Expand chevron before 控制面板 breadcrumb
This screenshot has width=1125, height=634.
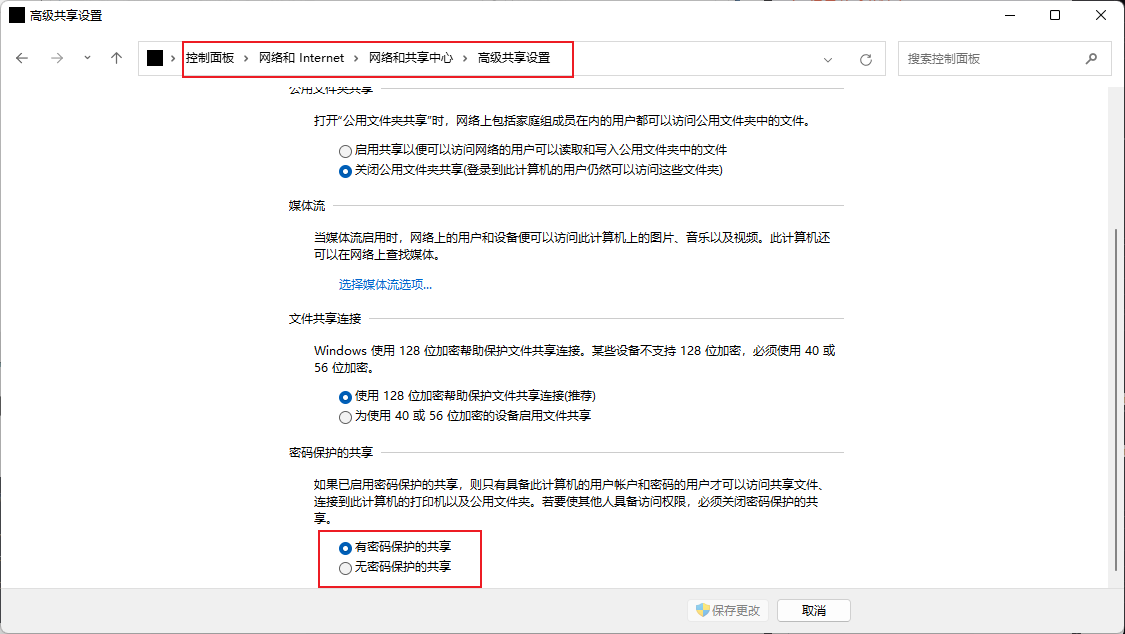coord(173,58)
